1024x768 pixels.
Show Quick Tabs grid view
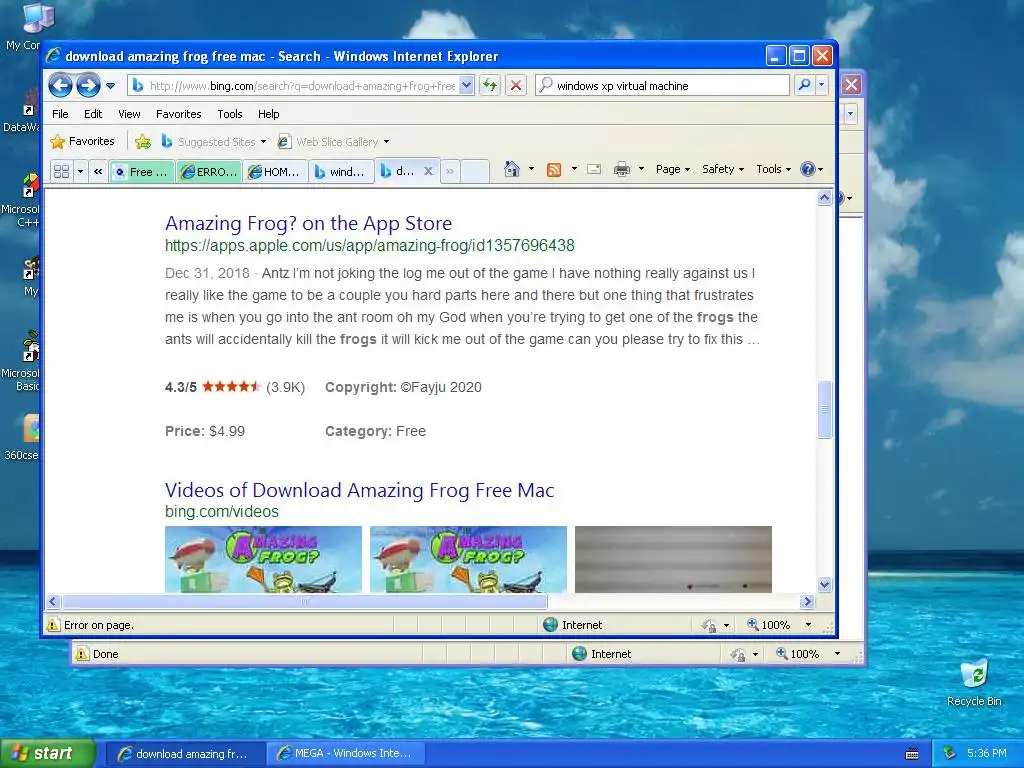[61, 171]
